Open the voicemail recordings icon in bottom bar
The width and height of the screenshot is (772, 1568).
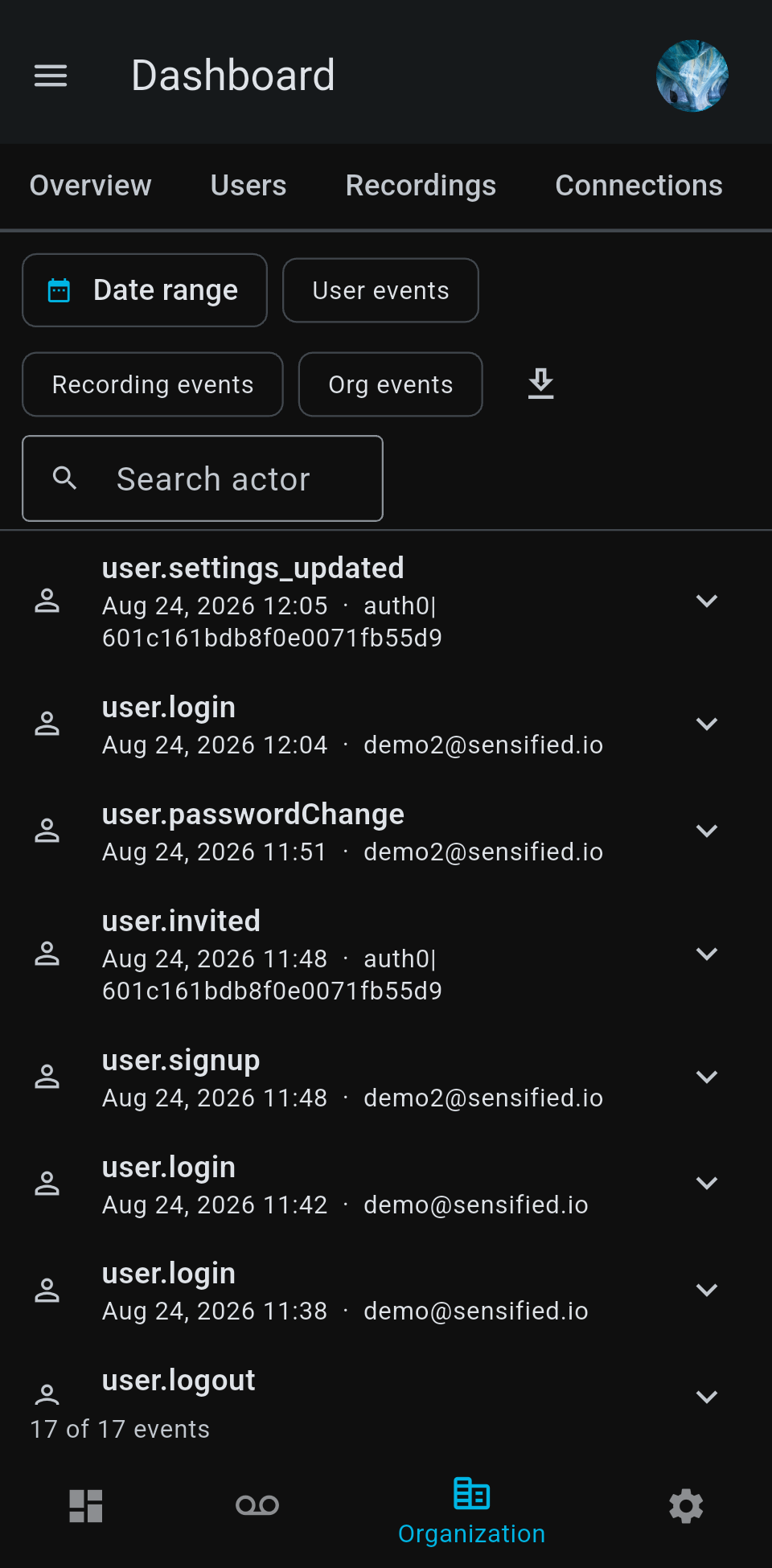[257, 1505]
